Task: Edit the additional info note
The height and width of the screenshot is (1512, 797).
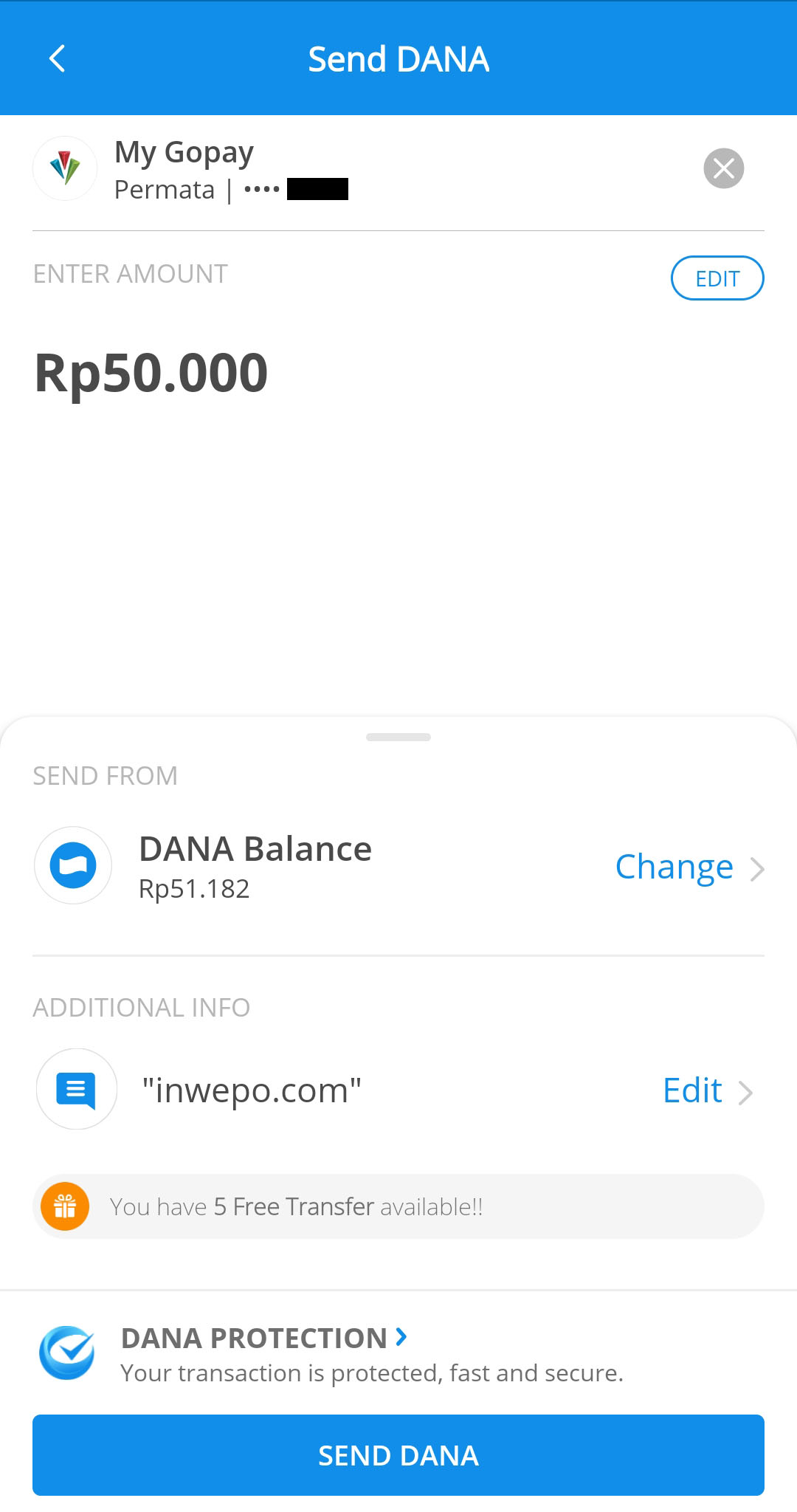Action: point(692,1090)
